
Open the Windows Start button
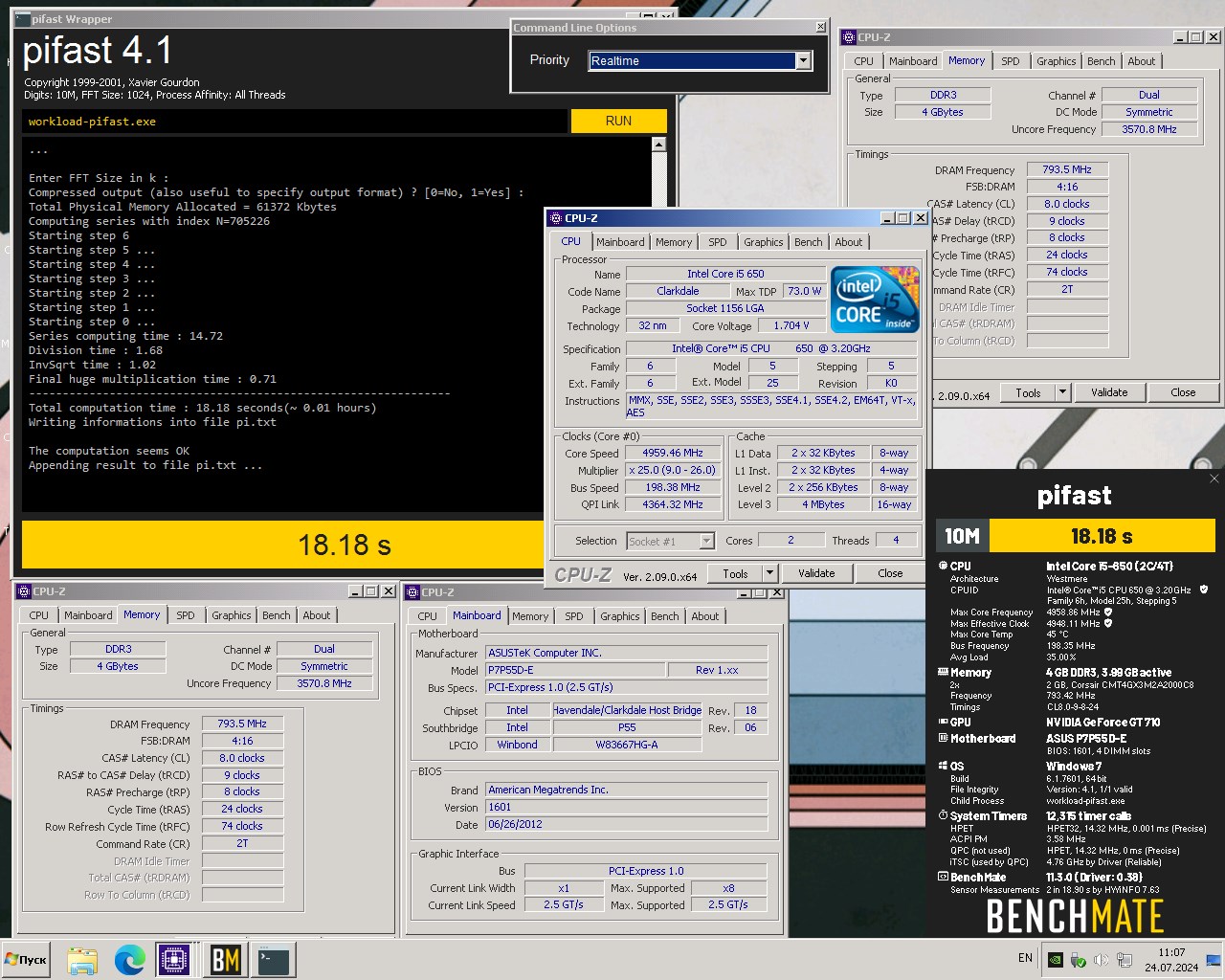[26, 960]
